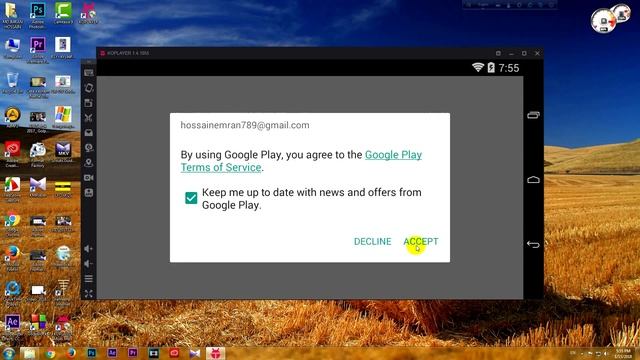The image size is (640, 360).
Task: Open Mozilla Firefox desktop shortcut
Action: (12, 258)
